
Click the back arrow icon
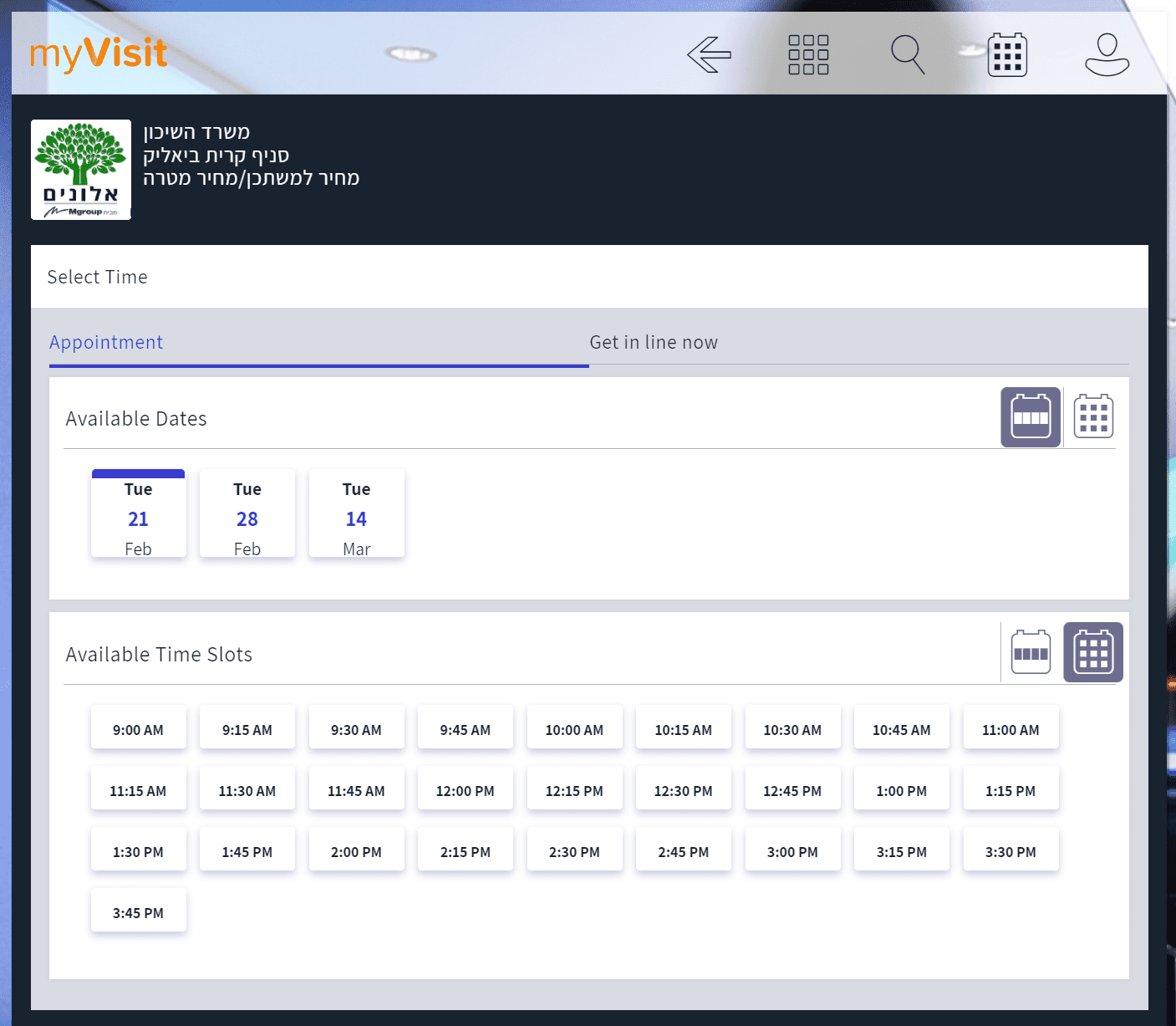click(x=709, y=55)
